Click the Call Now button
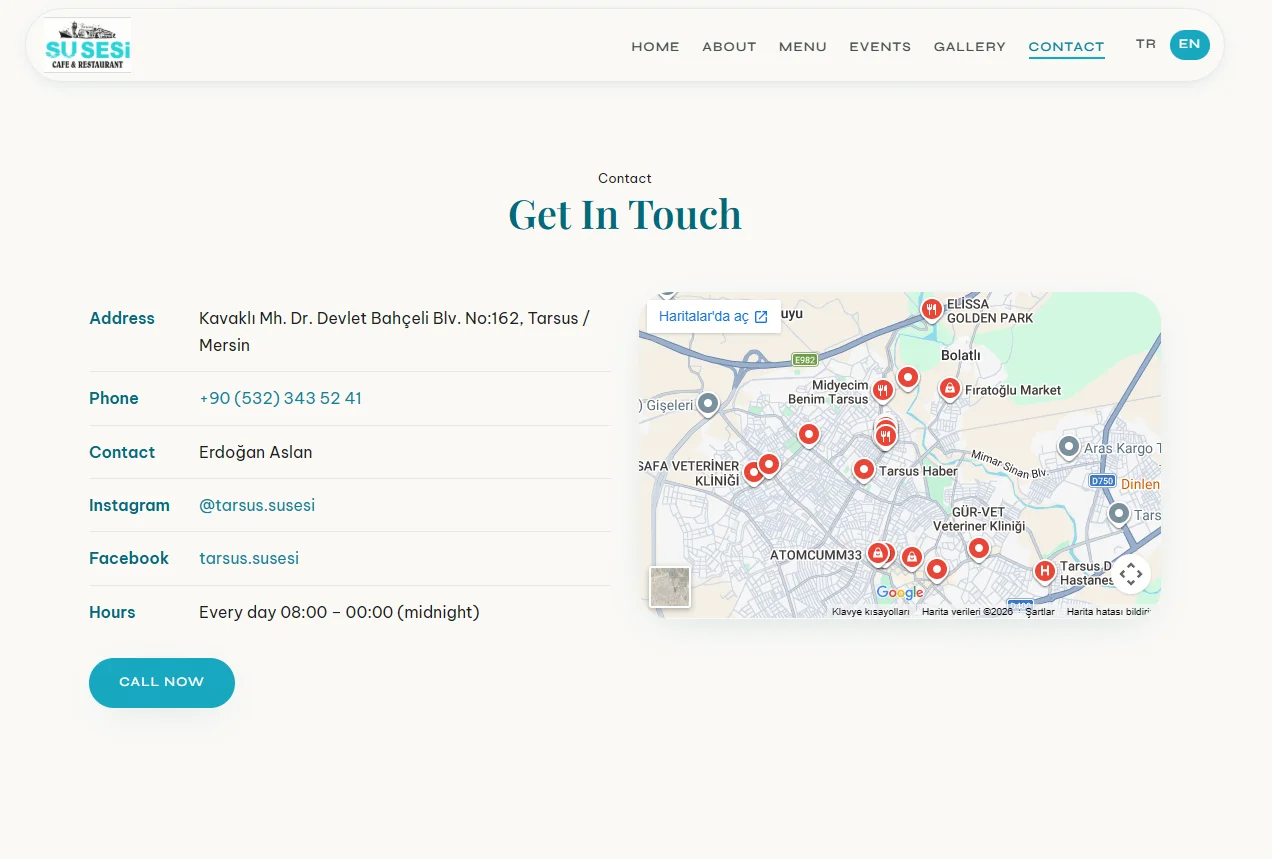The image size is (1272, 859). pyautogui.click(x=162, y=683)
